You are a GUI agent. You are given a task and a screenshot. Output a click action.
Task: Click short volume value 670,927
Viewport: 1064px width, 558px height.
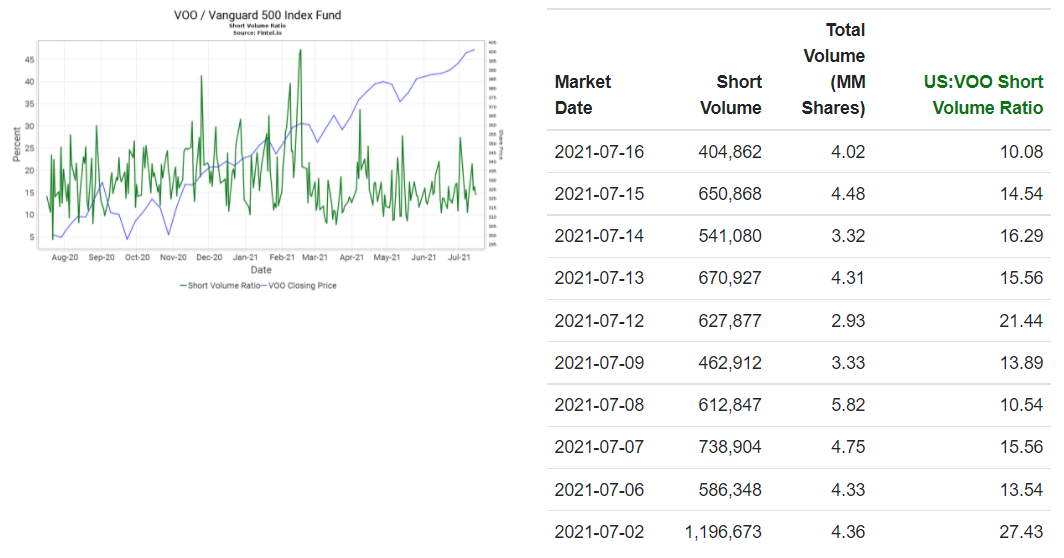pyautogui.click(x=730, y=278)
